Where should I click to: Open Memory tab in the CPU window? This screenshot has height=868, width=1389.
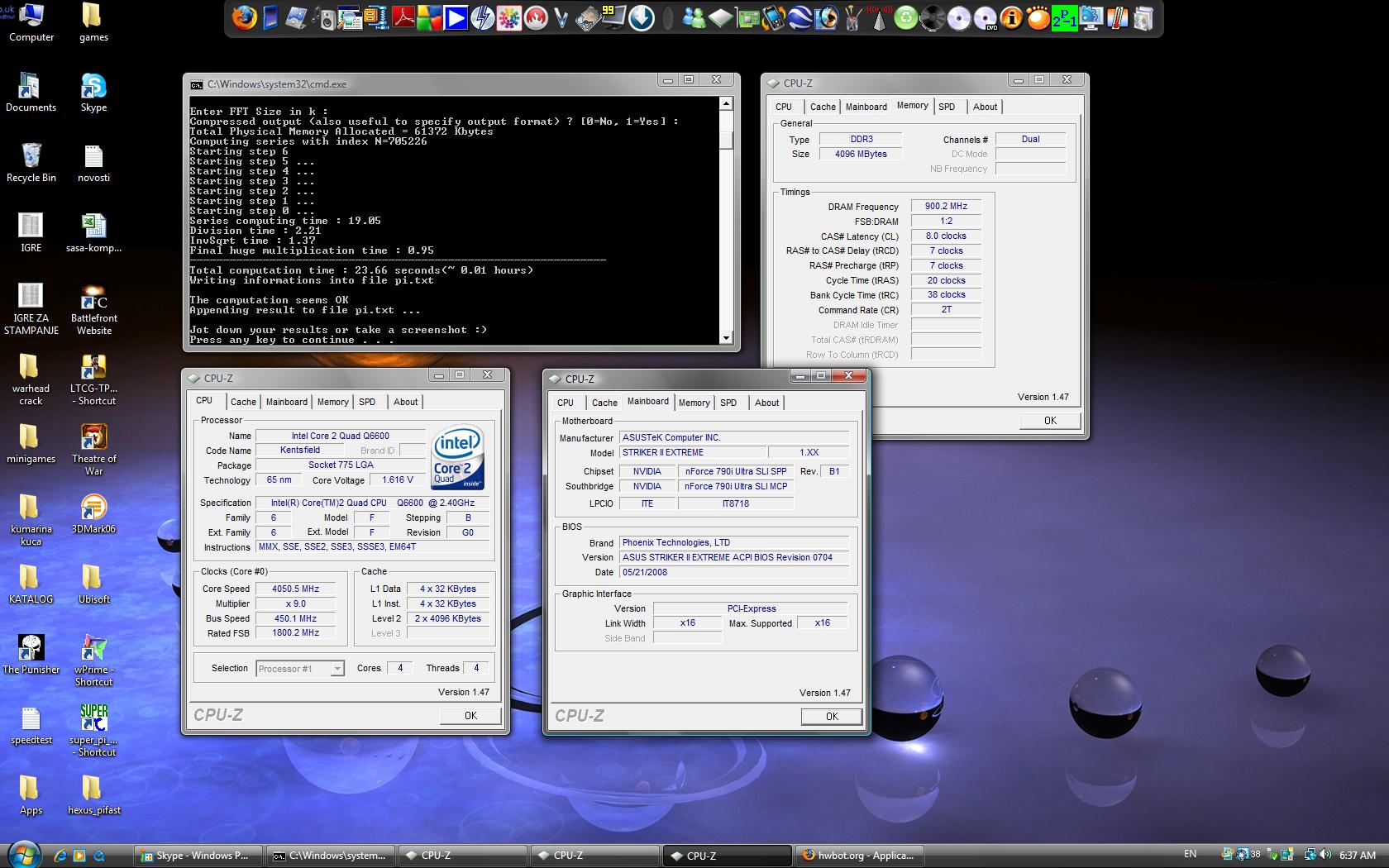pos(333,402)
